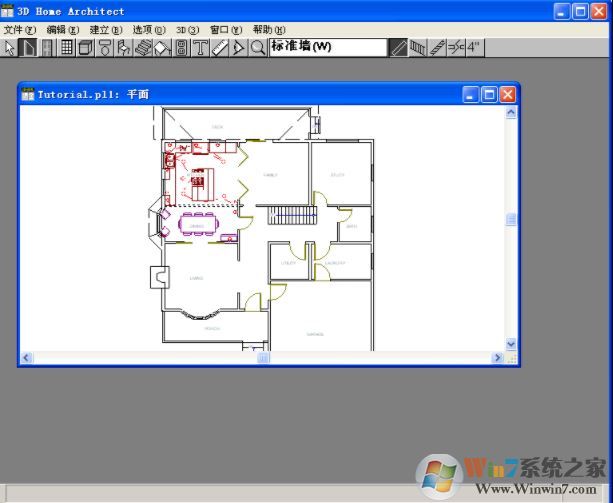Maximize the 3D Home Architect main window
This screenshot has height=503, width=613.
pos(580,11)
